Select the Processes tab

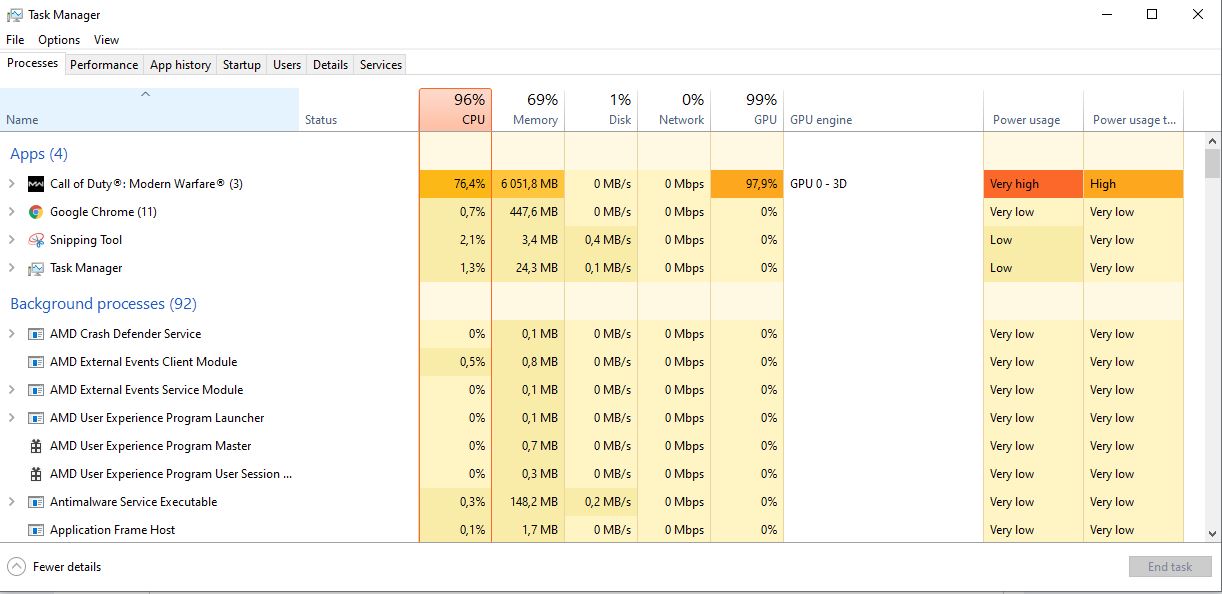click(x=33, y=63)
